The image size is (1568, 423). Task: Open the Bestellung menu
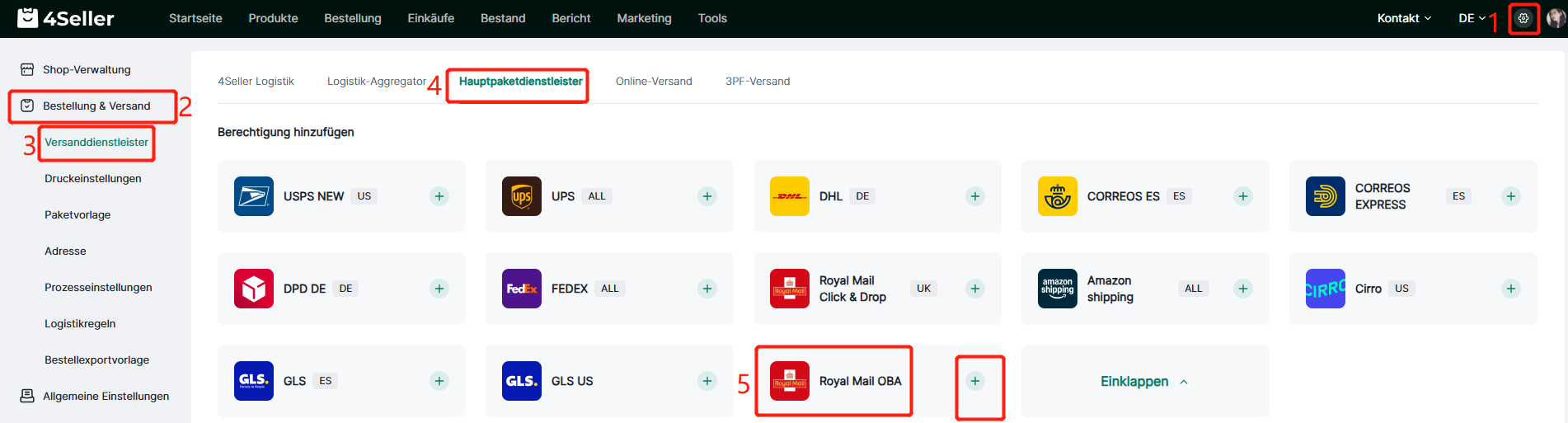click(x=353, y=18)
